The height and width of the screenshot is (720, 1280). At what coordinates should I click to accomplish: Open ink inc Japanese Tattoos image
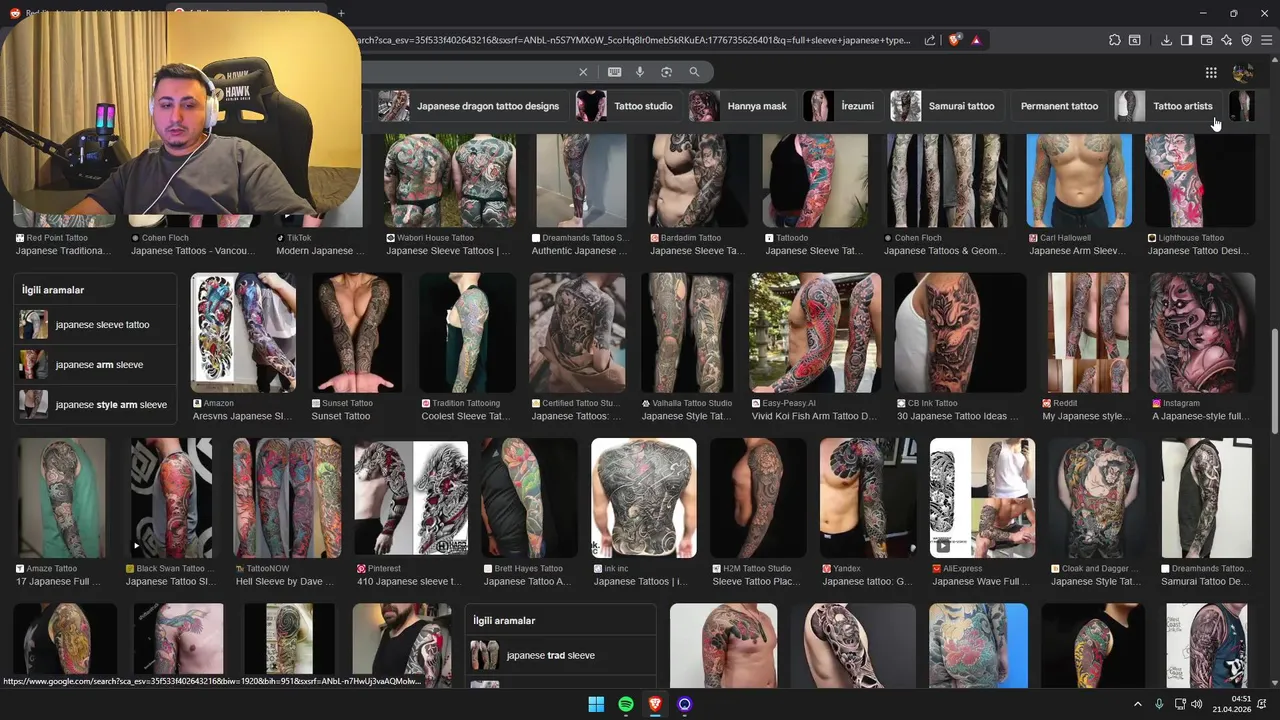click(644, 498)
